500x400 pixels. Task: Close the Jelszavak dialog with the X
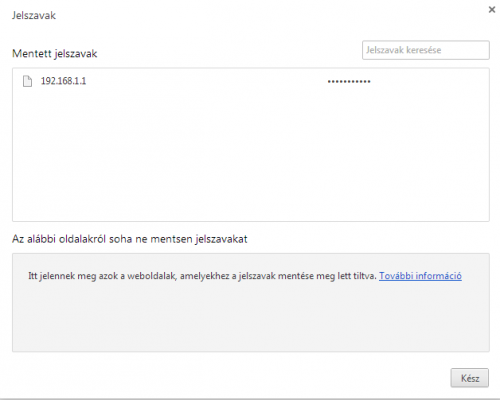pyautogui.click(x=492, y=10)
